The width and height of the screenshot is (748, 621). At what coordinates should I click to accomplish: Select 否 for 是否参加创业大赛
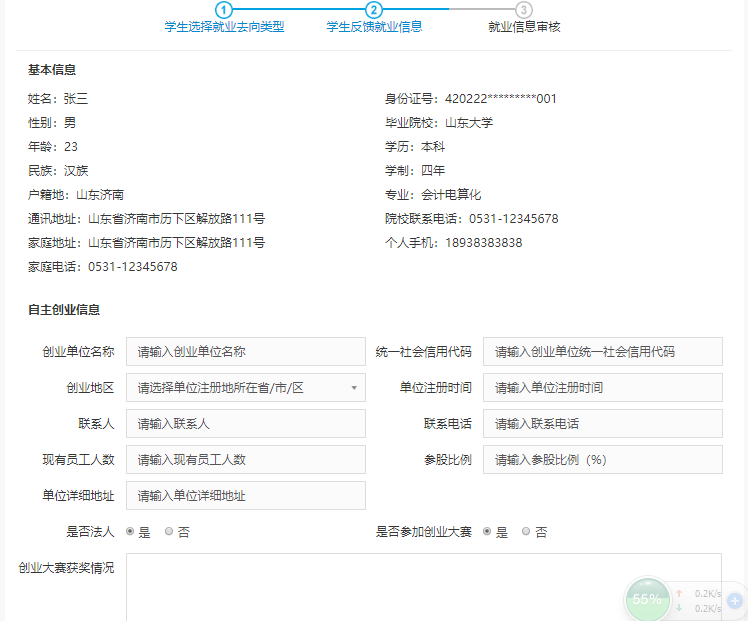(x=526, y=532)
